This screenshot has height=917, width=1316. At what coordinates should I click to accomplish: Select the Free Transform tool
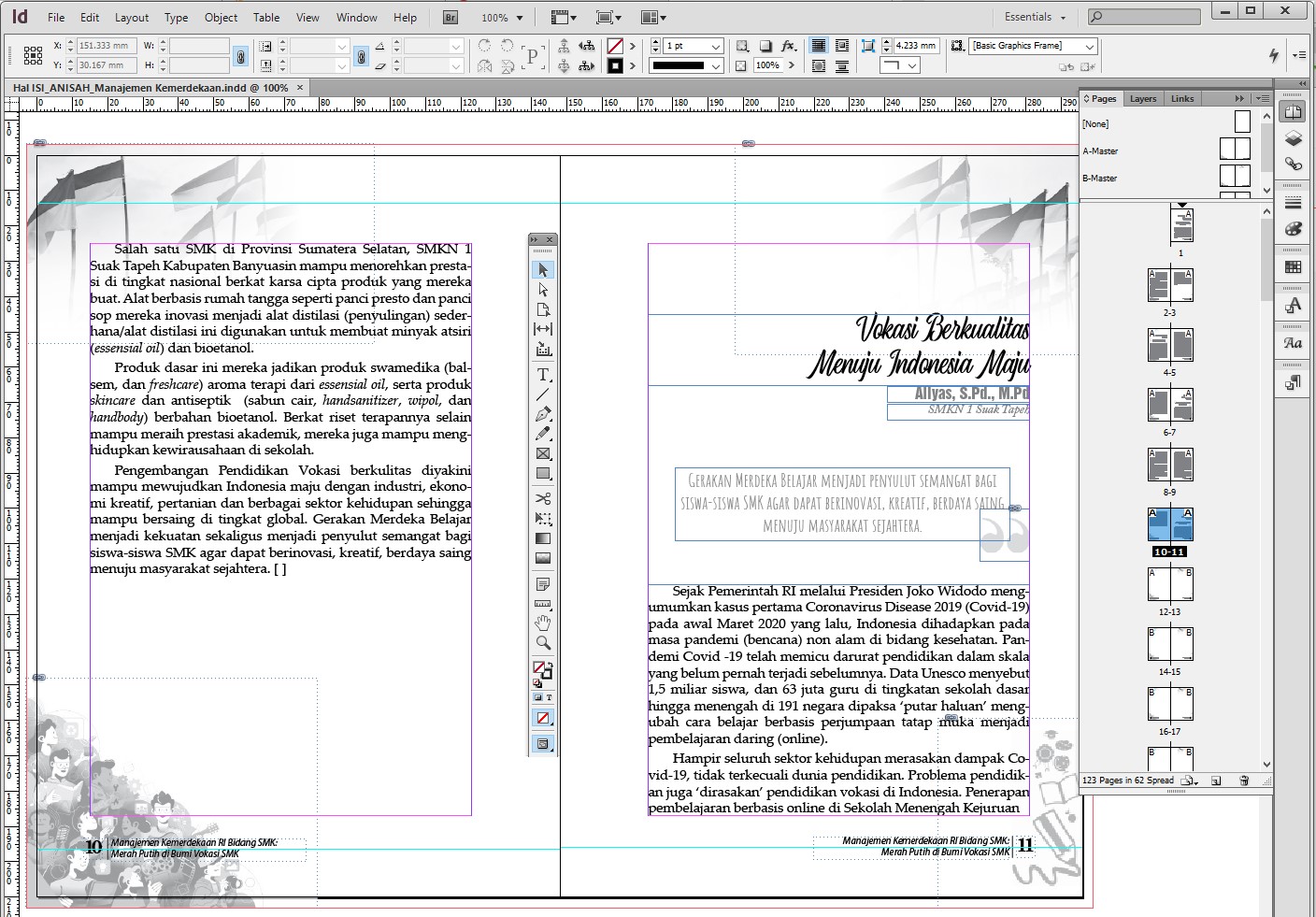[543, 519]
